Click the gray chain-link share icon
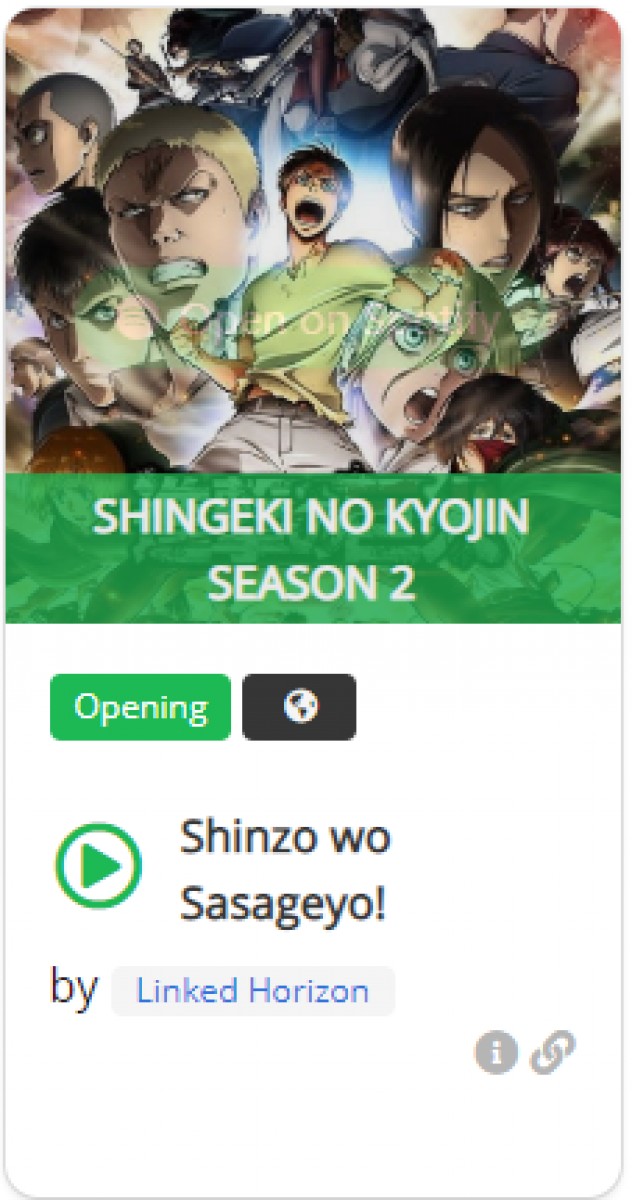The height and width of the screenshot is (1200, 632). click(x=553, y=1053)
